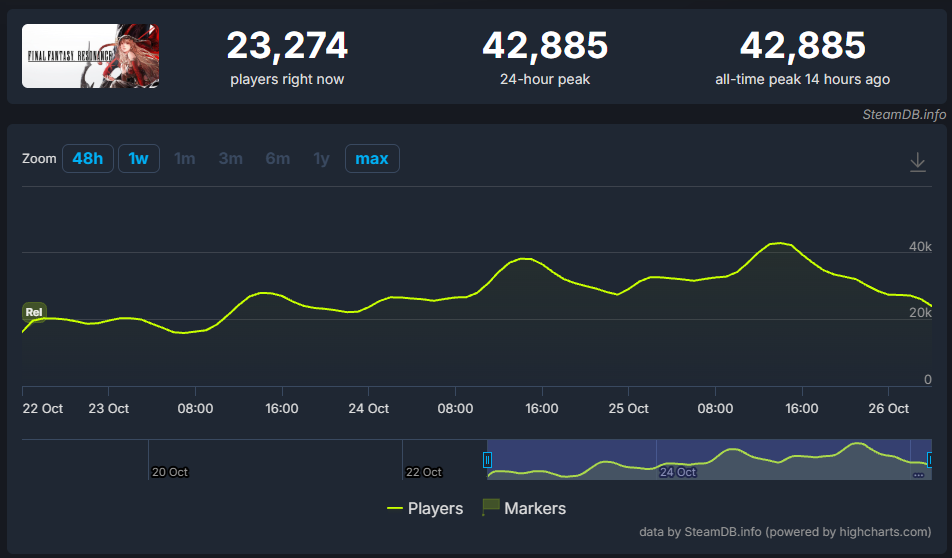Set zoom to 48h
This screenshot has height=558, width=952.
point(87,158)
